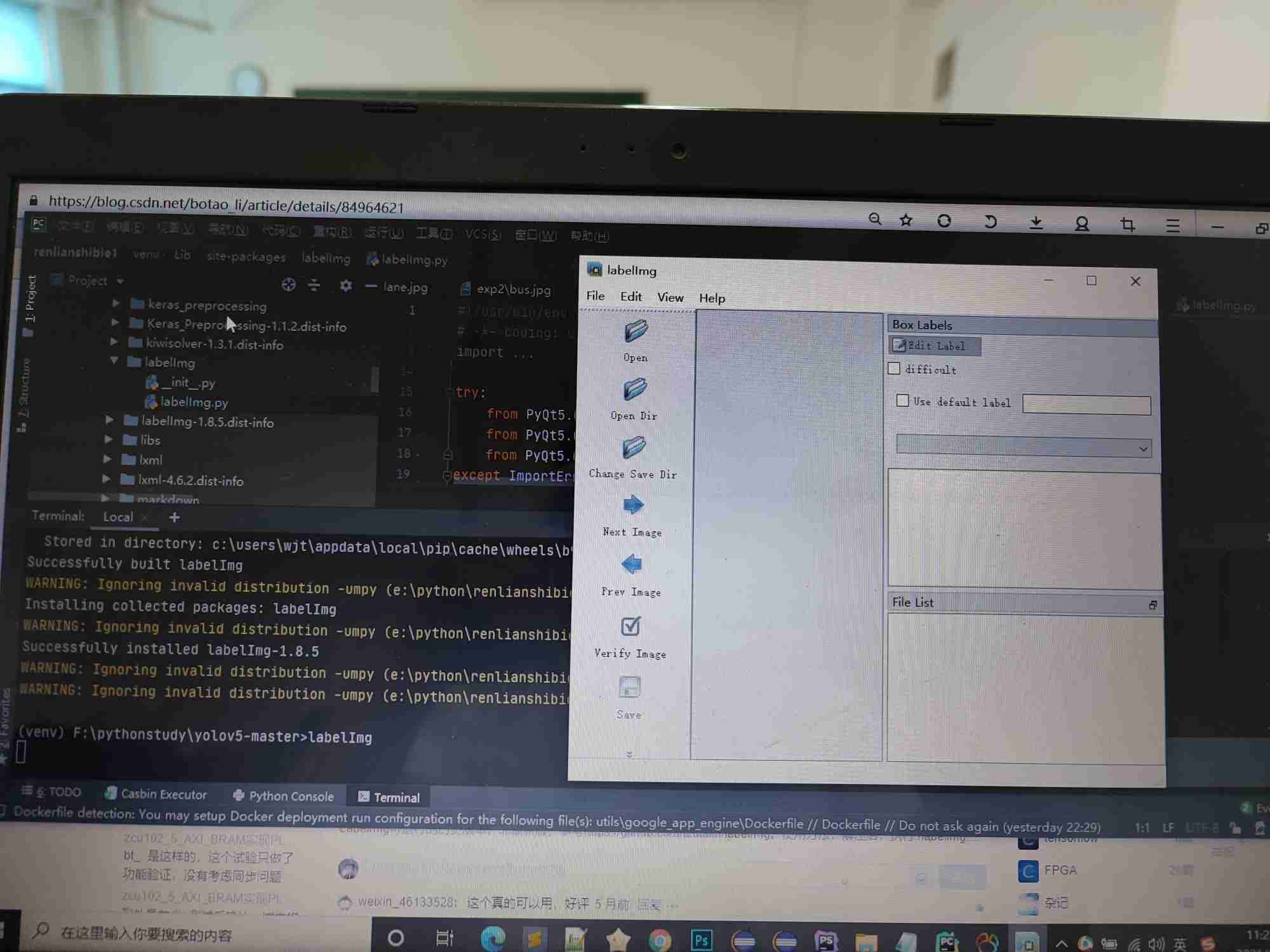Click the Open Dir folder icon
The height and width of the screenshot is (952, 1270).
coord(634,390)
